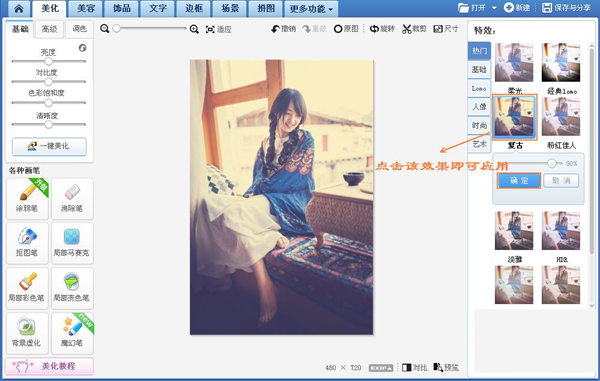
Task: Preview the image with 预览
Action: click(446, 368)
